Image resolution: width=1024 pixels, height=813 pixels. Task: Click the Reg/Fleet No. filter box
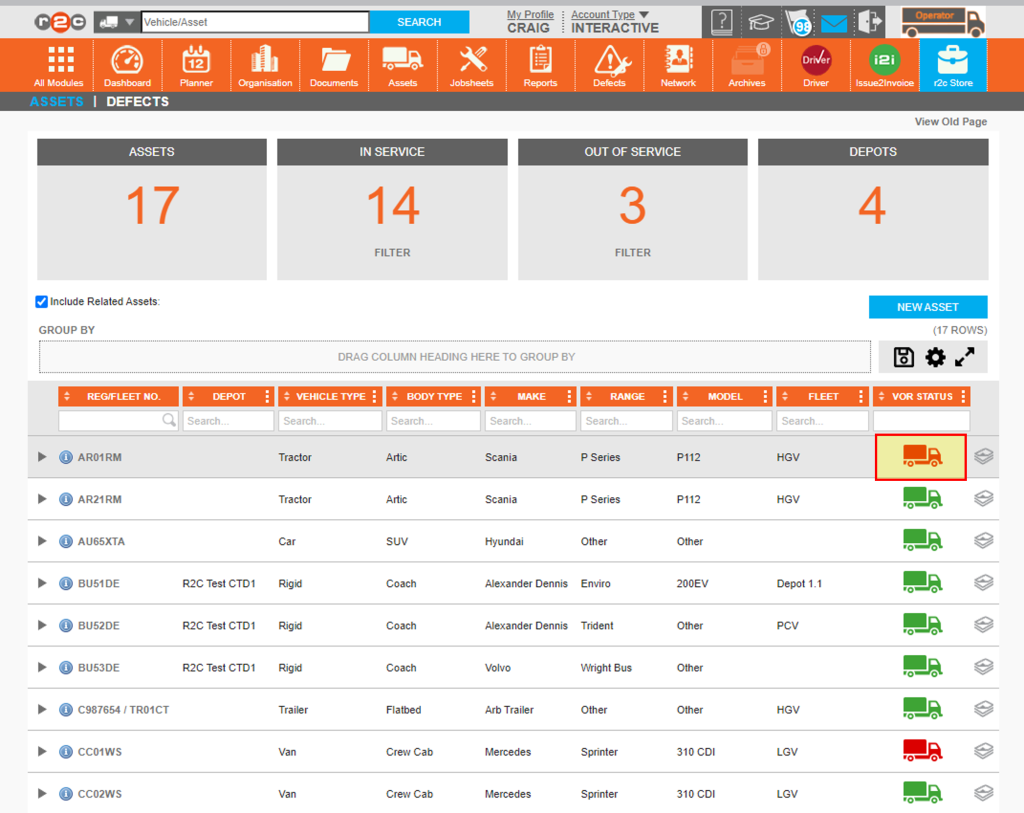pos(118,421)
